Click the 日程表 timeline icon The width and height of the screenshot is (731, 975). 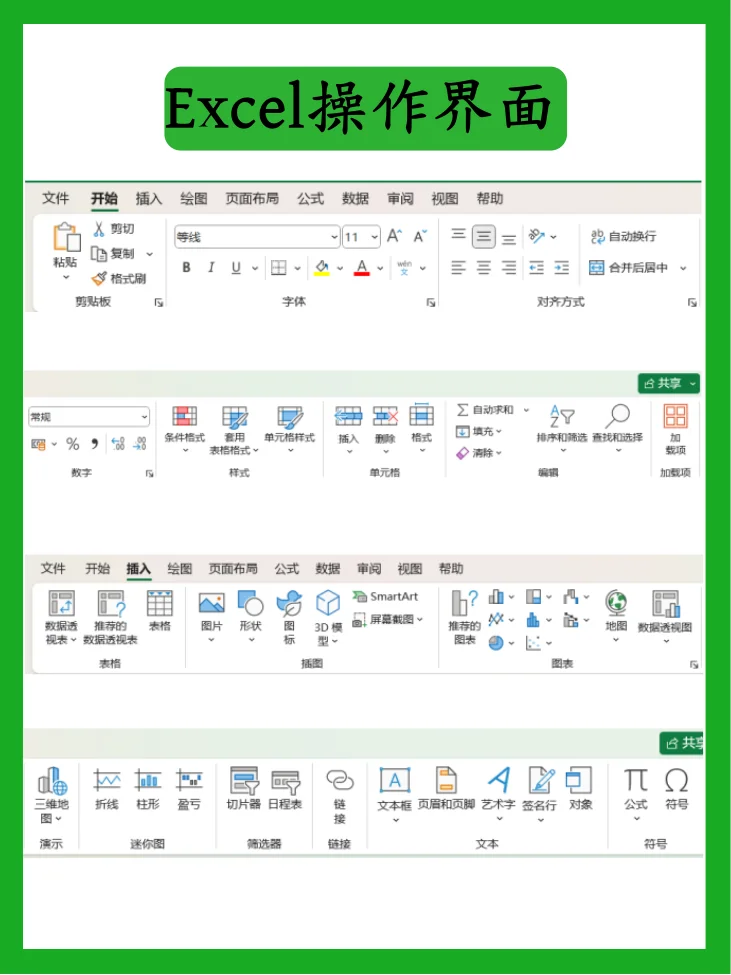pyautogui.click(x=285, y=781)
